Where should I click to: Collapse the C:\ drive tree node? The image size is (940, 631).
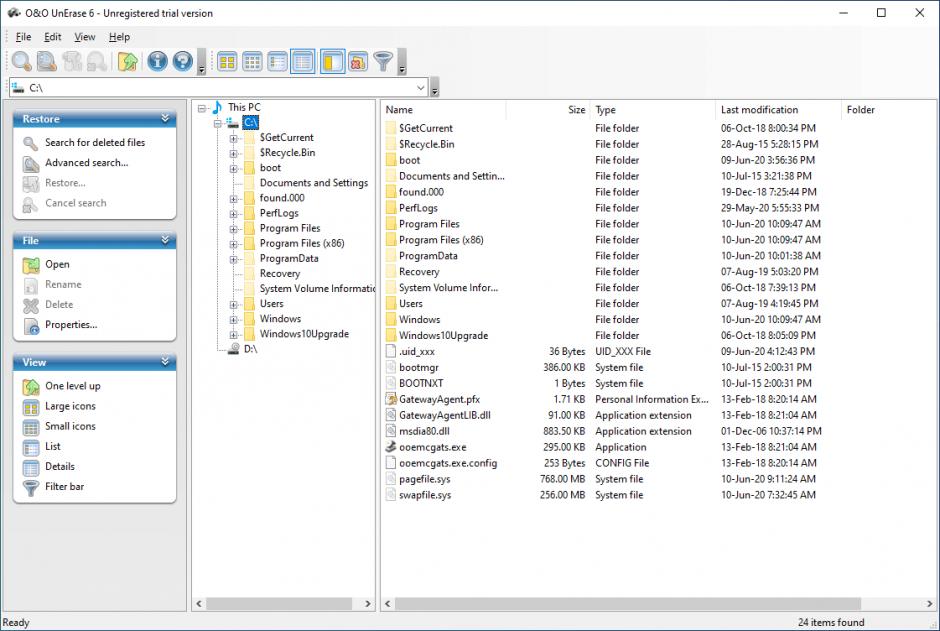(x=218, y=123)
